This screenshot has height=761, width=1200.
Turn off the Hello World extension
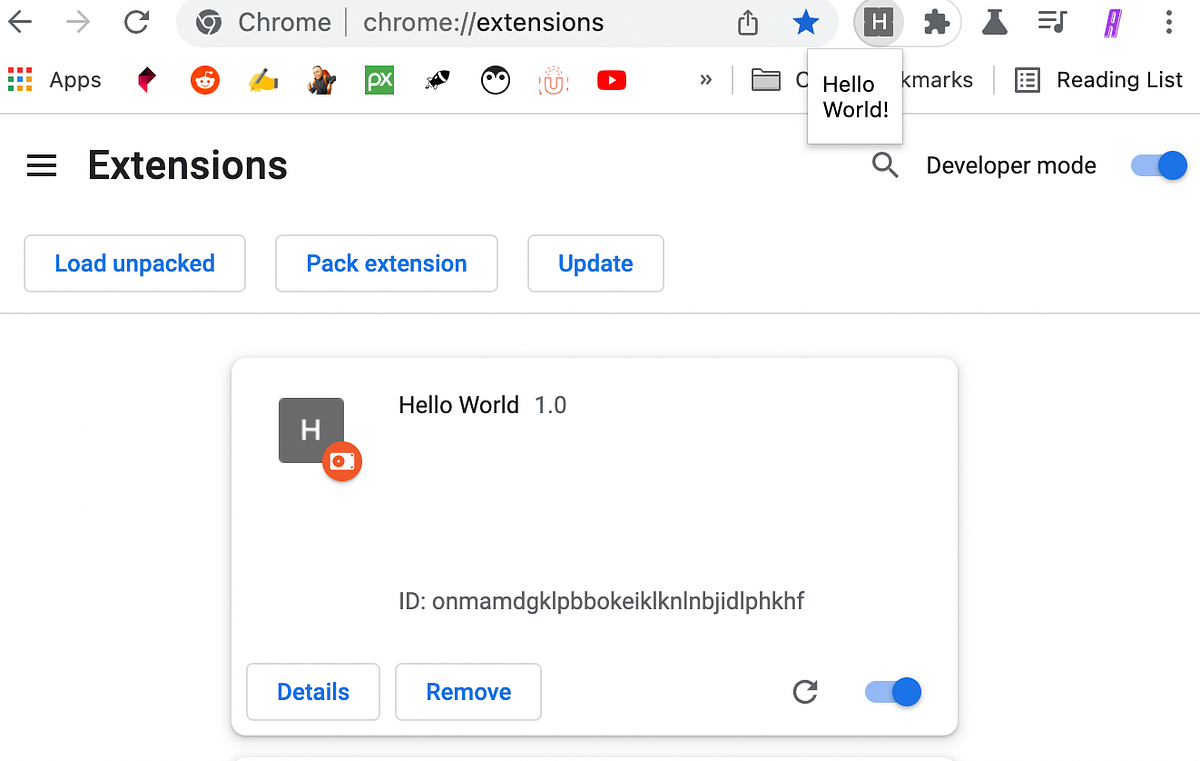892,691
